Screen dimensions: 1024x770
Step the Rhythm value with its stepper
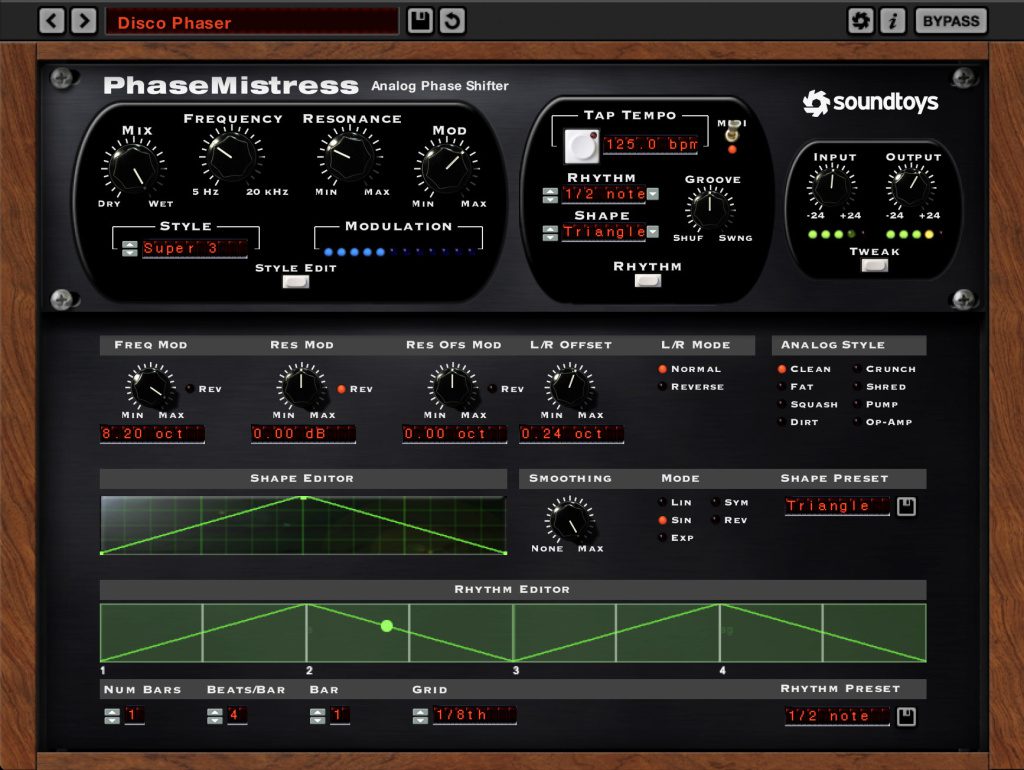[x=550, y=195]
